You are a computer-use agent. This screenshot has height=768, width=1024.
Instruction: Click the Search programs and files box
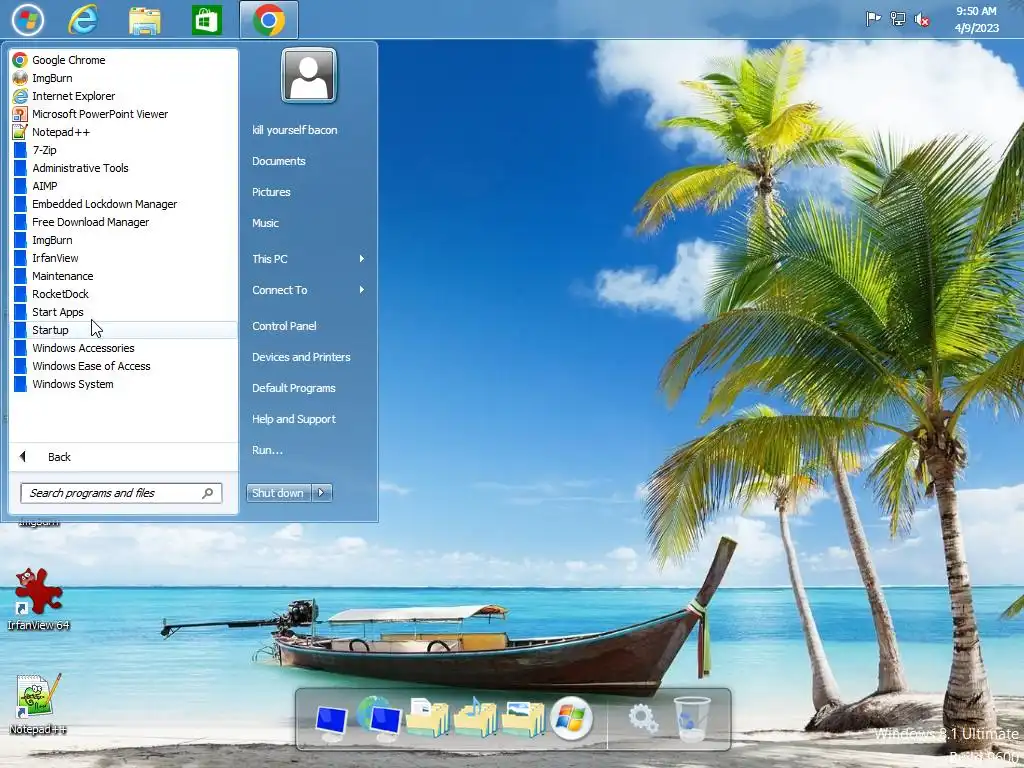121,493
